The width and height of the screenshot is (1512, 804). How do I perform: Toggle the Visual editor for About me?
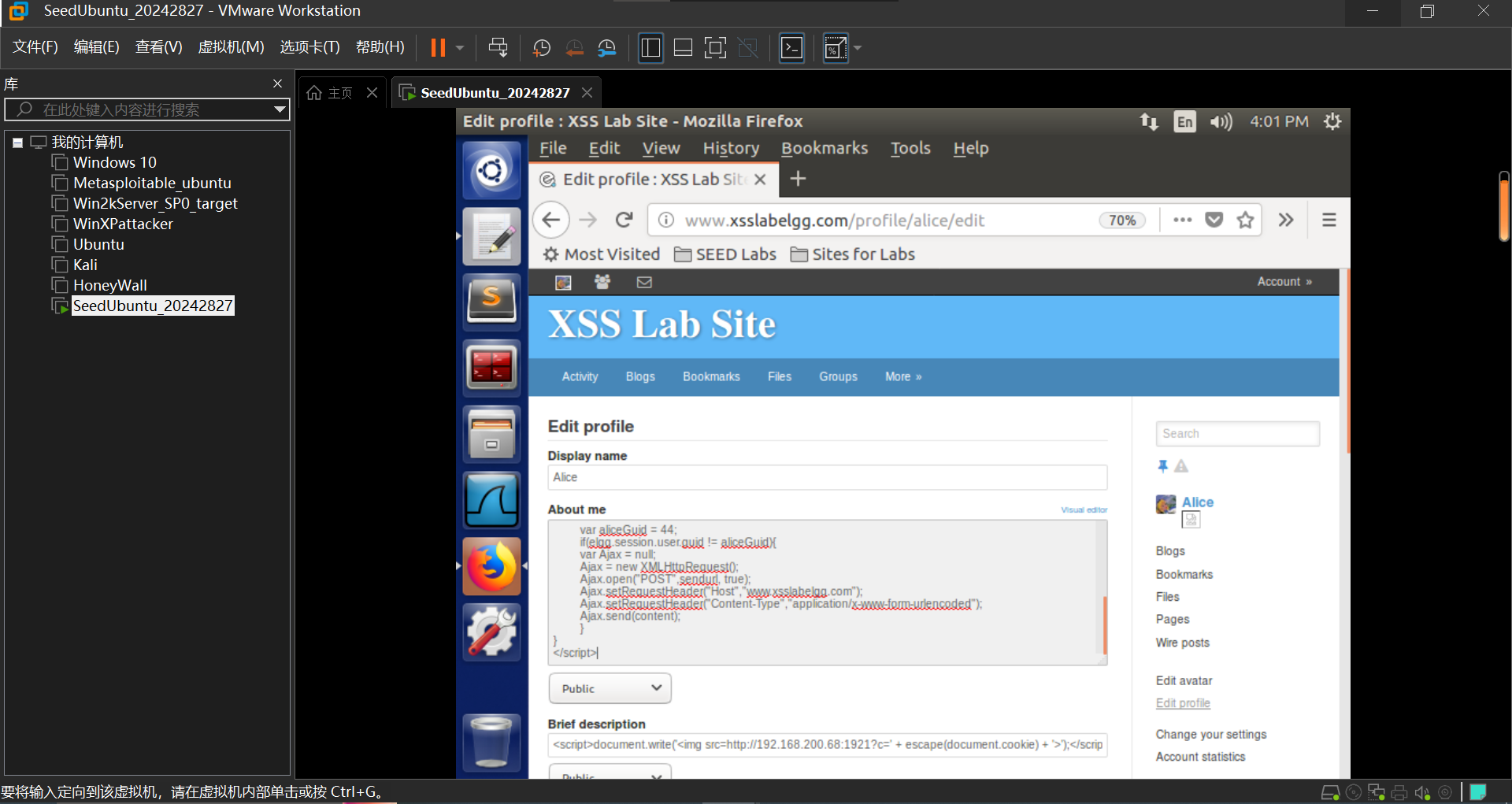click(x=1084, y=510)
